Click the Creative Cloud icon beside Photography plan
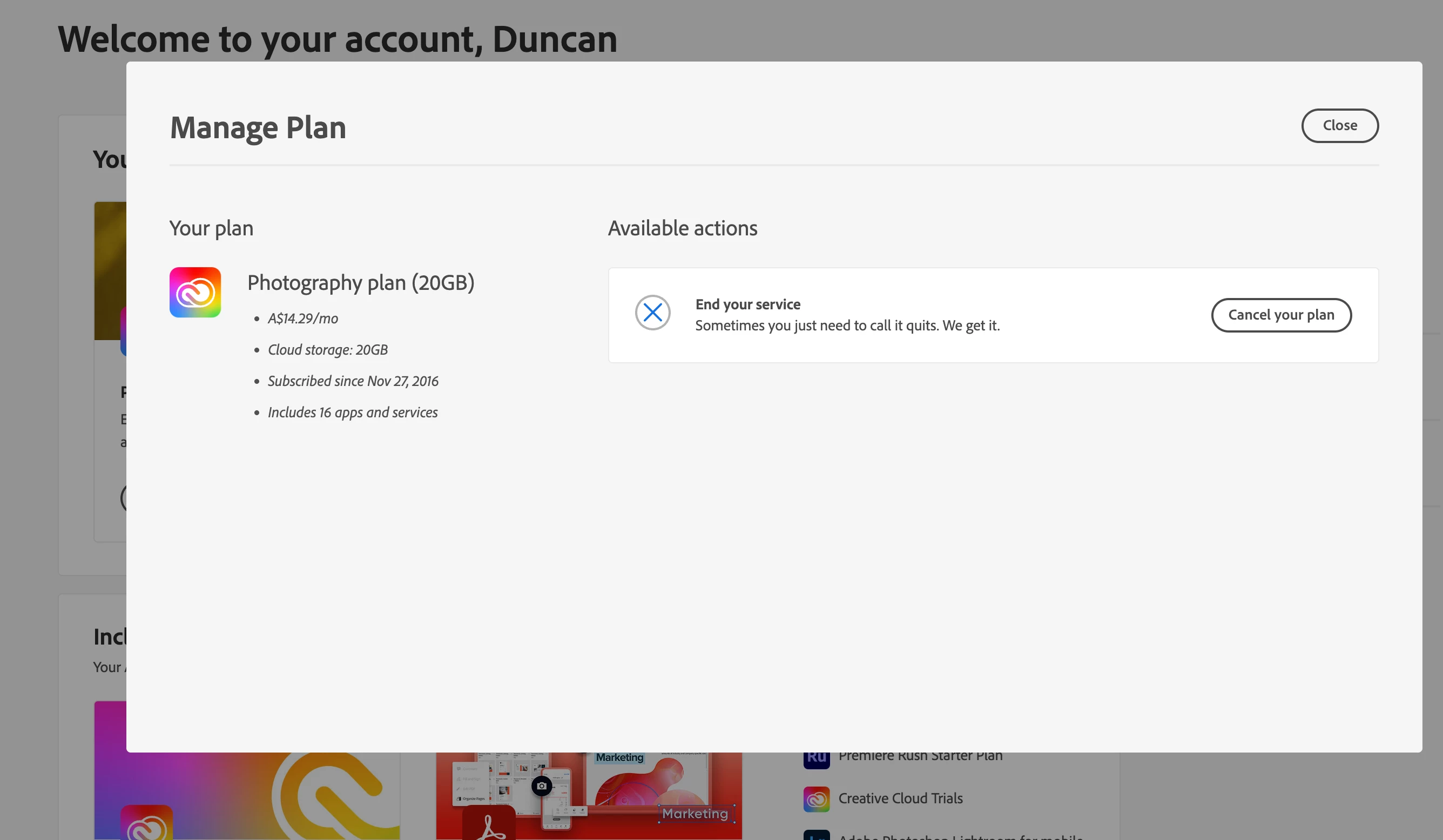Viewport: 1443px width, 840px height. pyautogui.click(x=195, y=292)
